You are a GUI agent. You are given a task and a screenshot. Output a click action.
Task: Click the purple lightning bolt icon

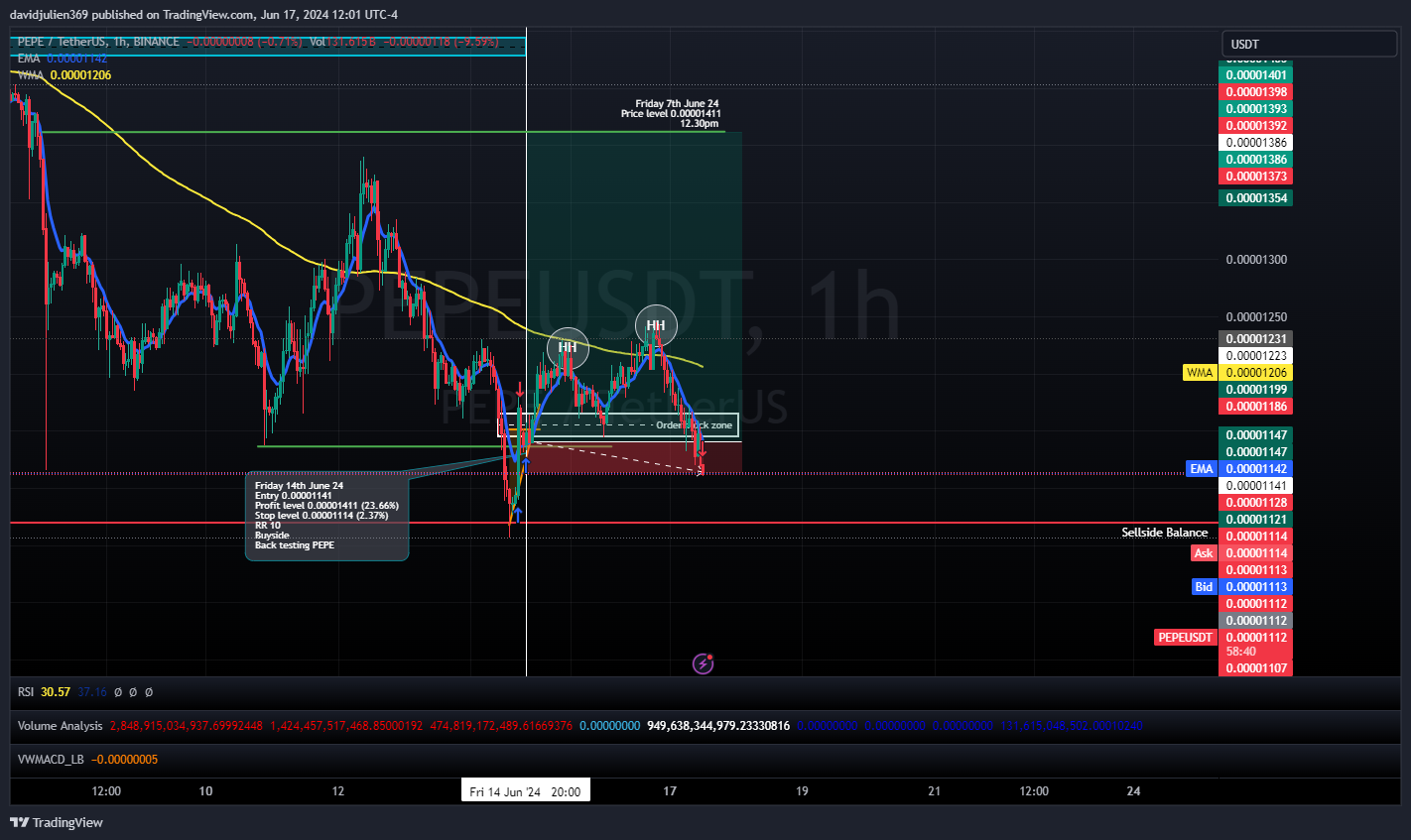coord(703,663)
